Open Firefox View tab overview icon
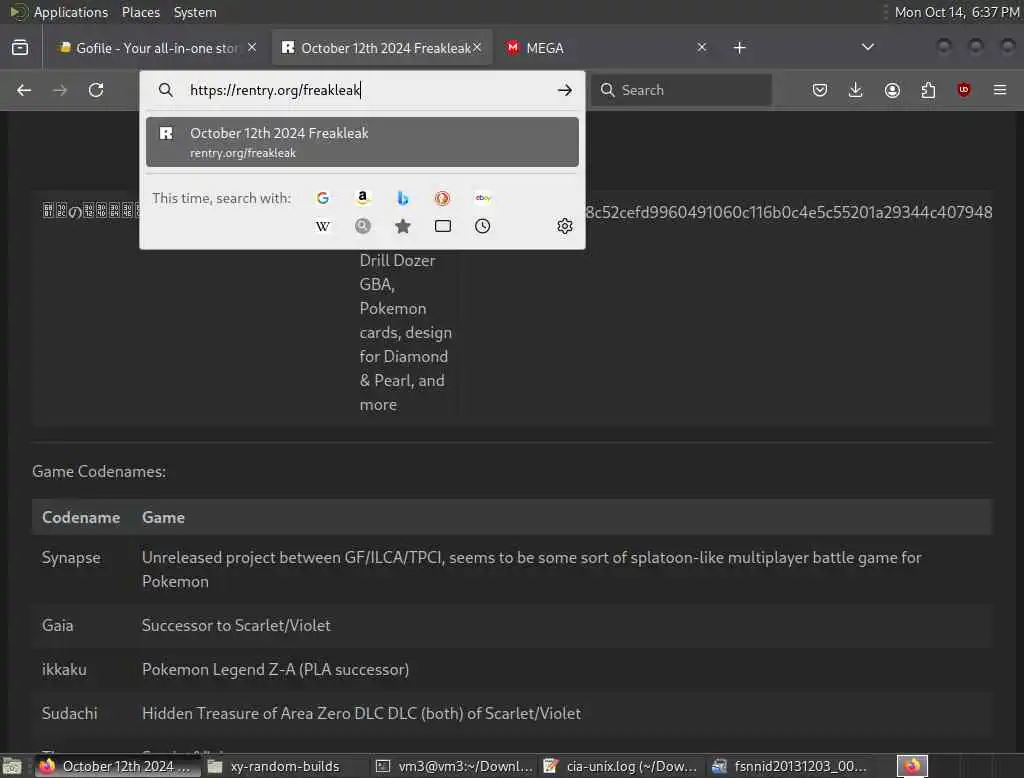Image resolution: width=1024 pixels, height=778 pixels. 20,48
